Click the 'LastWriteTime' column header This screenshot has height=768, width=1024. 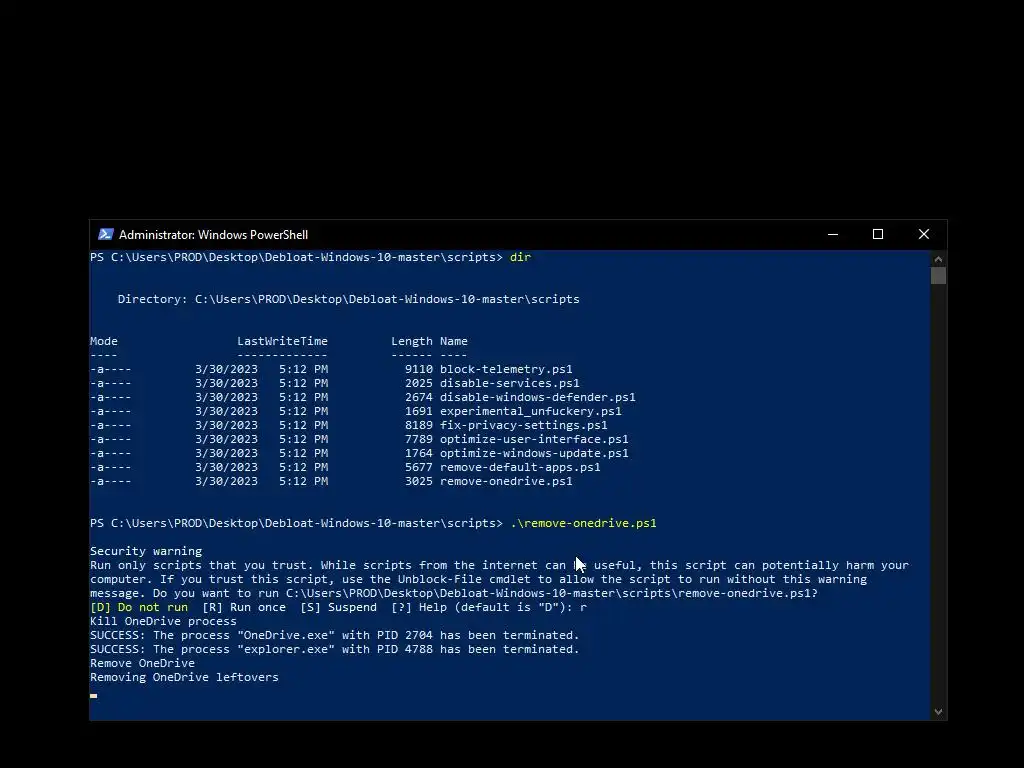click(282, 341)
